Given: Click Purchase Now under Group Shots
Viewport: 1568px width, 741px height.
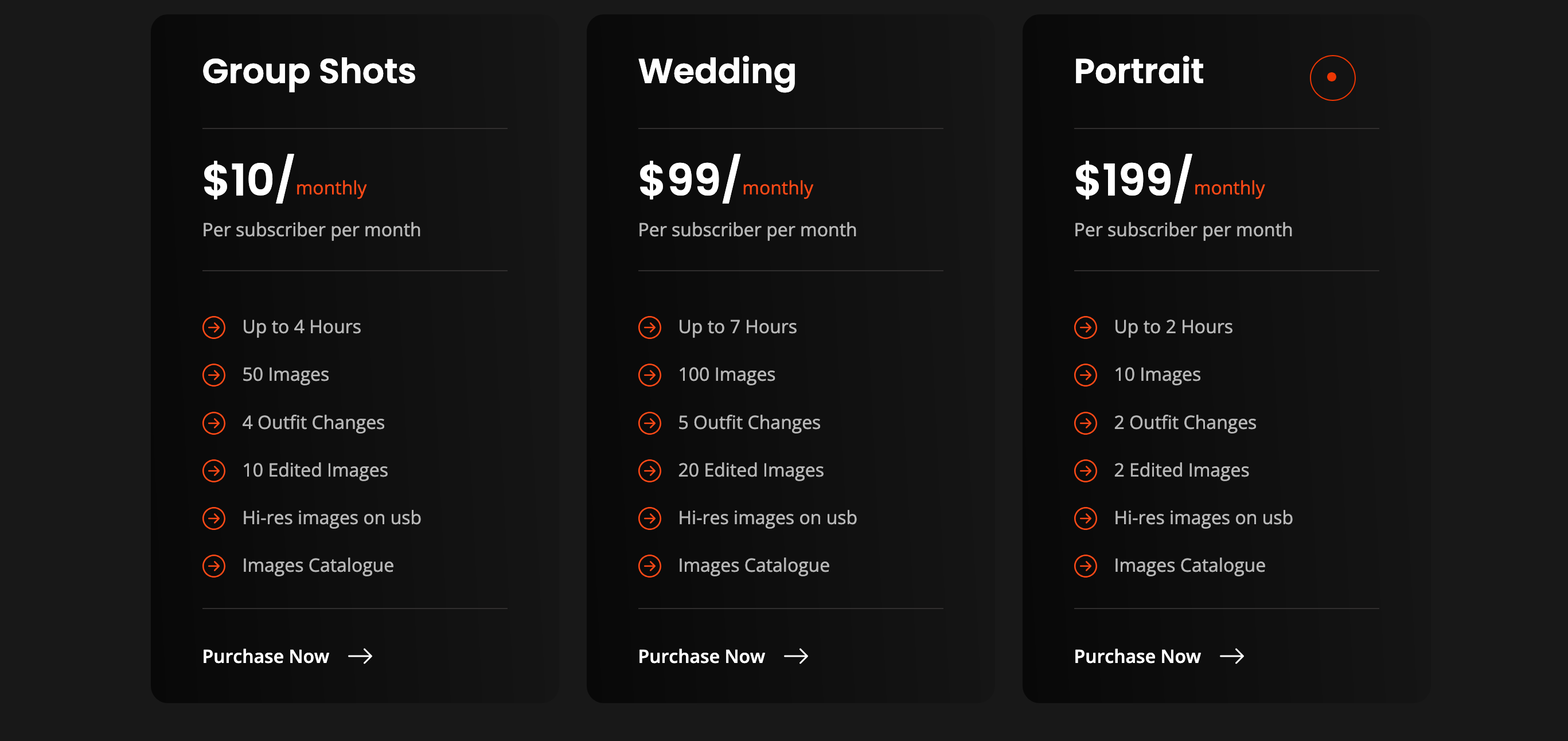Looking at the screenshot, I should tap(266, 656).
